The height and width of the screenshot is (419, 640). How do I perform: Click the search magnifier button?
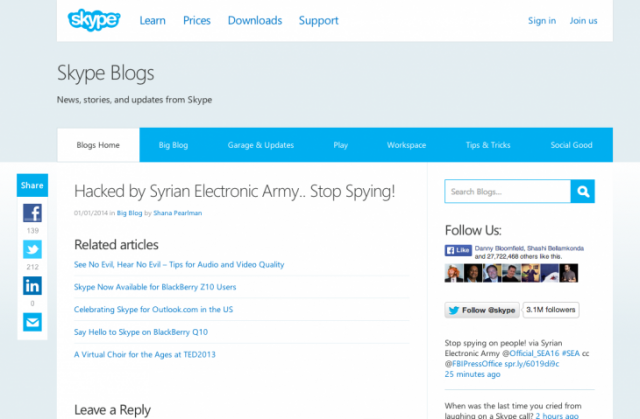[x=582, y=192]
